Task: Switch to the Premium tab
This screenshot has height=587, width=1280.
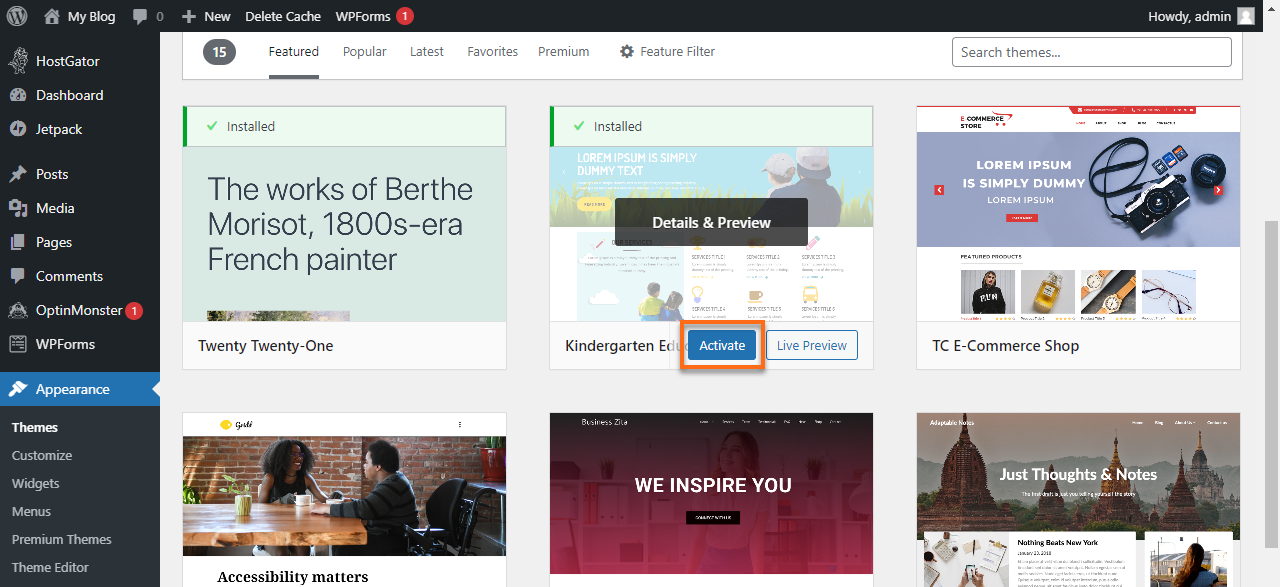Action: point(563,51)
